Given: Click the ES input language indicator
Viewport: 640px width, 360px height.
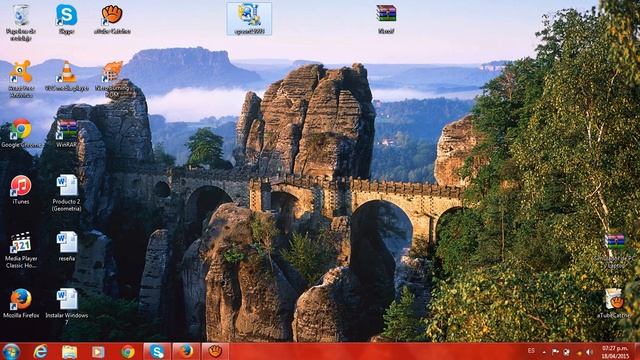Looking at the screenshot, I should 531,351.
